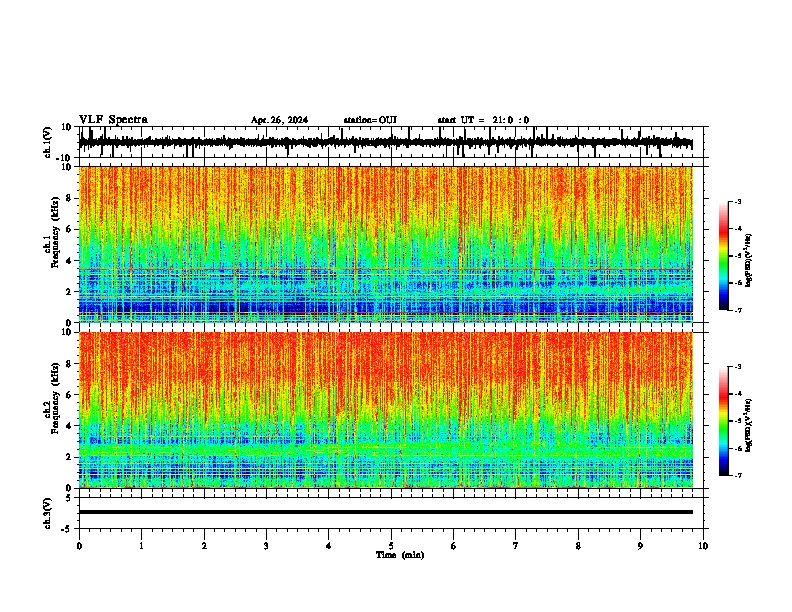The height and width of the screenshot is (612, 792).
Task: Click the "-3" label on ch.1 color bar
Action: (x=737, y=201)
